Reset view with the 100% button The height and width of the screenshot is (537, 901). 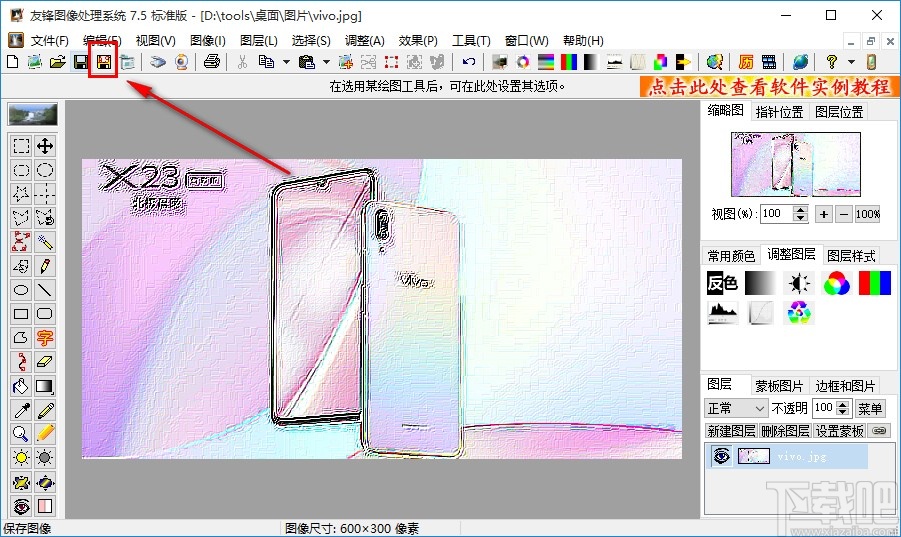coord(867,214)
